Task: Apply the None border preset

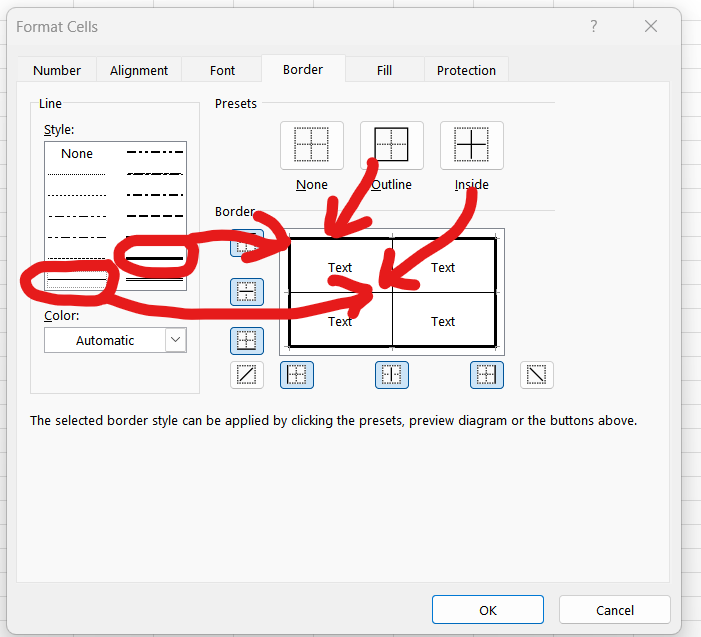Action: pos(312,145)
